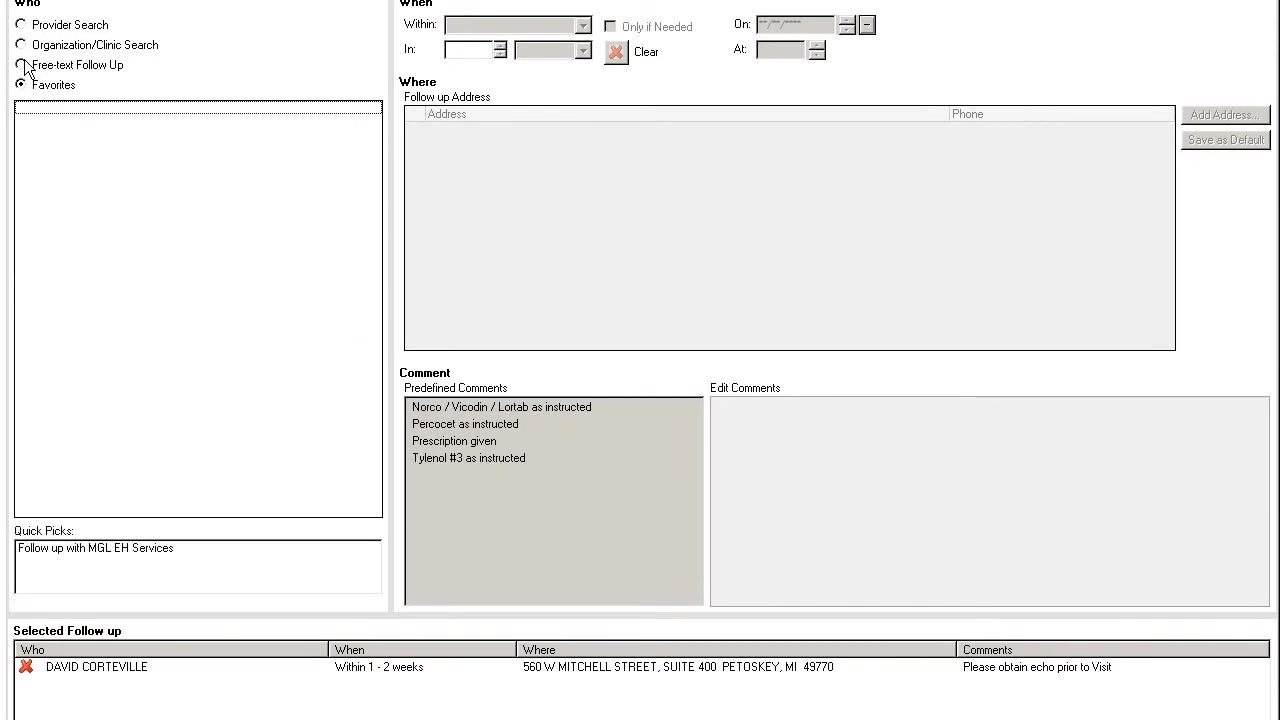Viewport: 1280px width, 720px height.
Task: Select the Provider Search radio button
Action: 21,25
